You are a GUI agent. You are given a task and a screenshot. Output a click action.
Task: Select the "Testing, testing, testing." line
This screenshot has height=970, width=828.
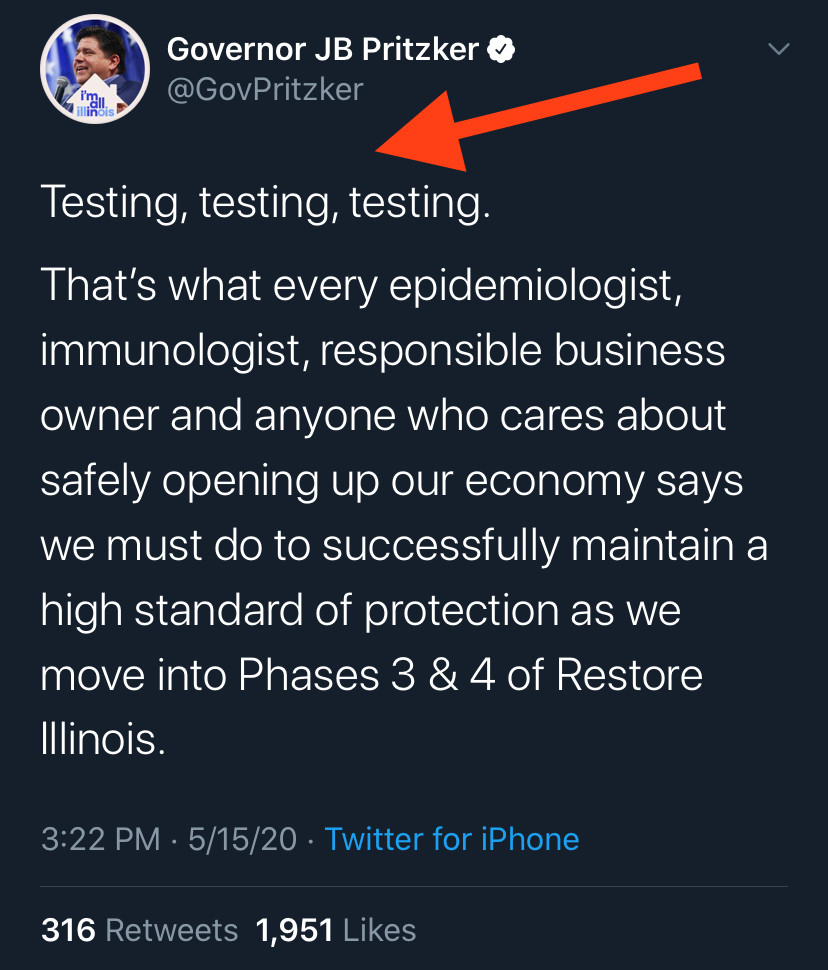[265, 202]
